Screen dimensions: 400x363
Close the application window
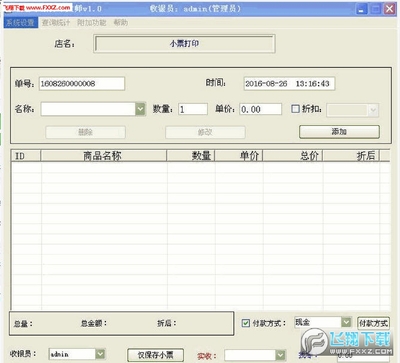coord(389,9)
